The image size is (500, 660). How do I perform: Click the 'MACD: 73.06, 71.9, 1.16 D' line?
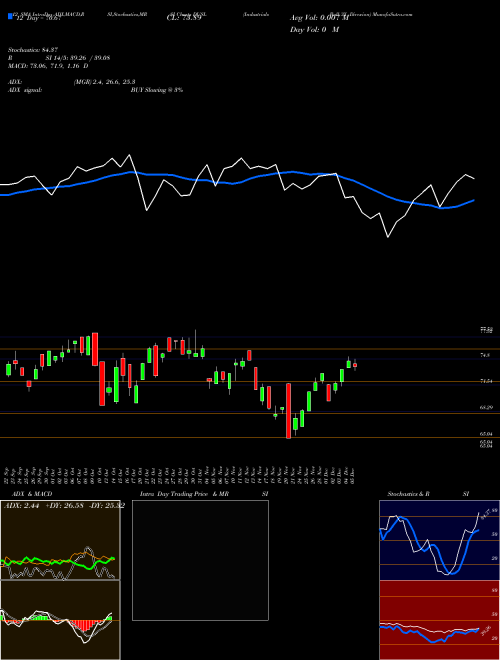[x=48, y=66]
